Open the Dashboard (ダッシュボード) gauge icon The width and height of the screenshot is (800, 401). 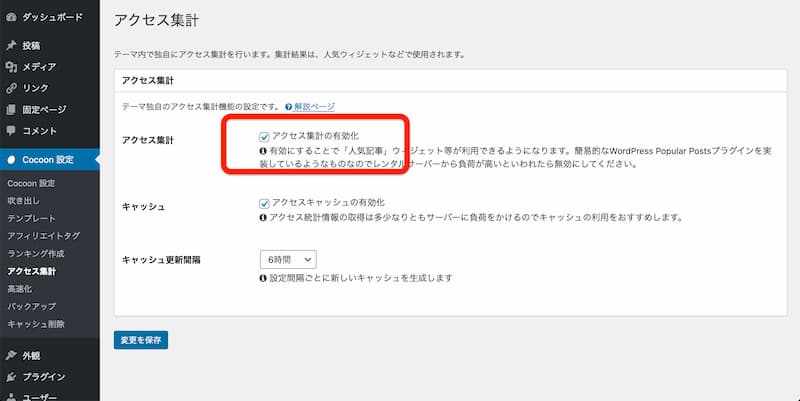(11, 17)
